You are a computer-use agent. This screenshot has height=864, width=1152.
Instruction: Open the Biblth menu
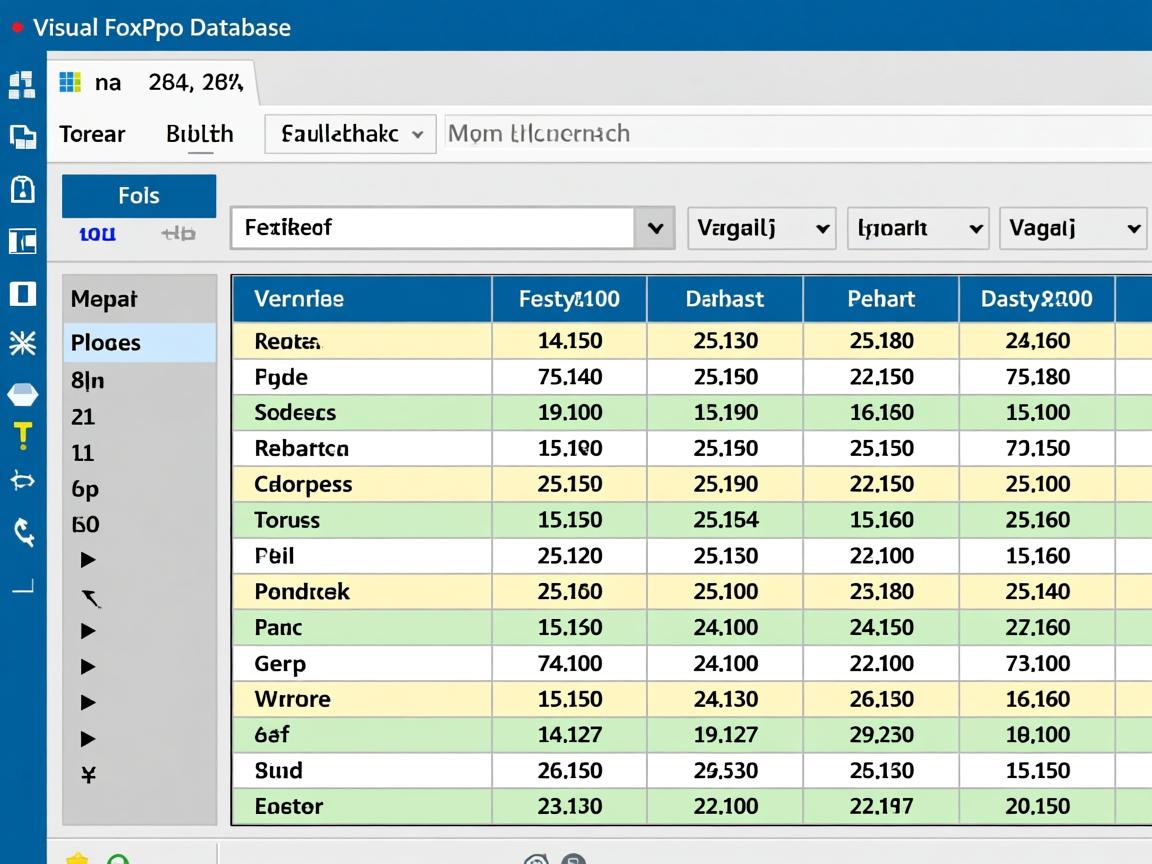(x=200, y=134)
